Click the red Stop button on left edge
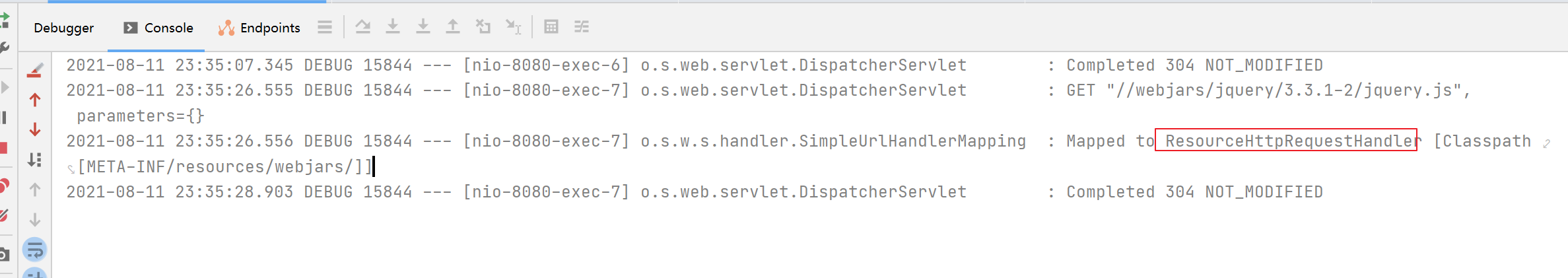Screen dimensions: 1568x278 pos(3,148)
